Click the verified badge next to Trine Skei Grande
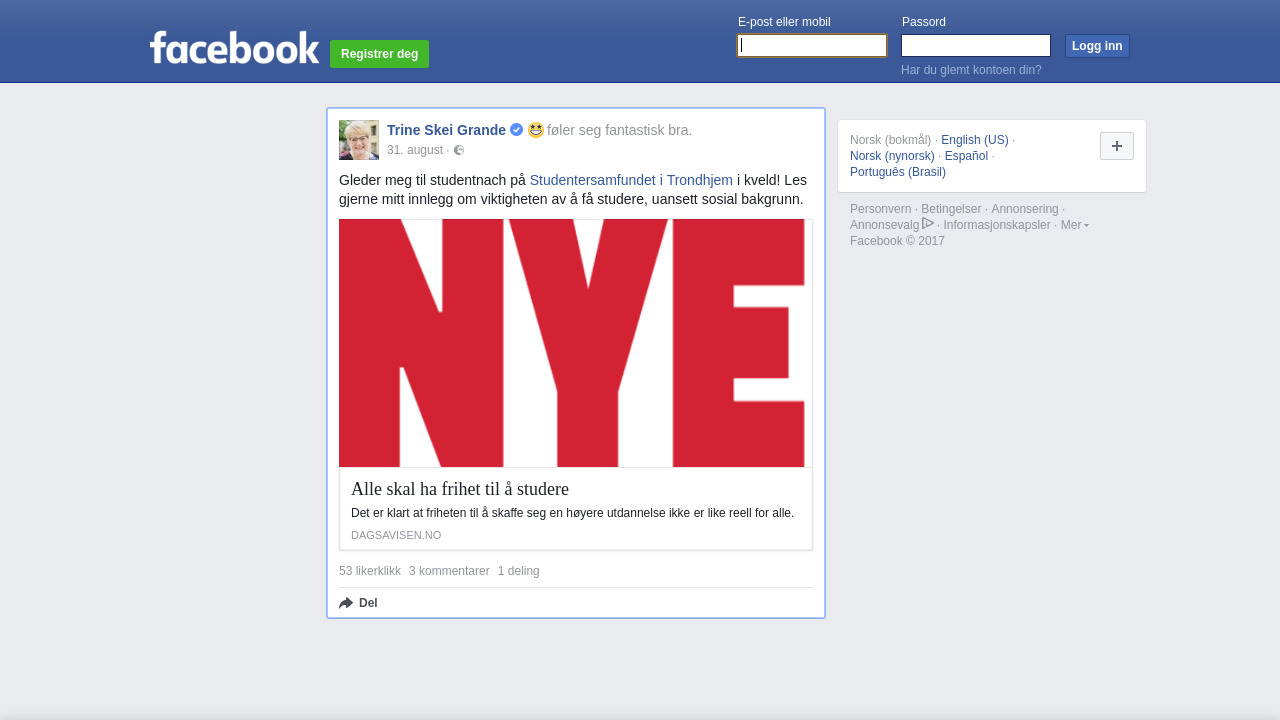1280x720 pixels. pos(516,130)
